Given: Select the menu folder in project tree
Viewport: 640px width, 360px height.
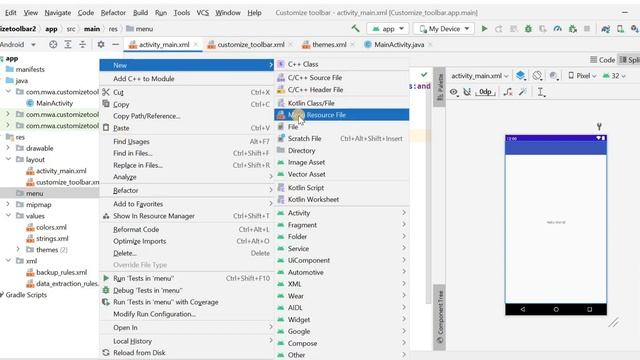Looking at the screenshot, I should coord(49,193).
